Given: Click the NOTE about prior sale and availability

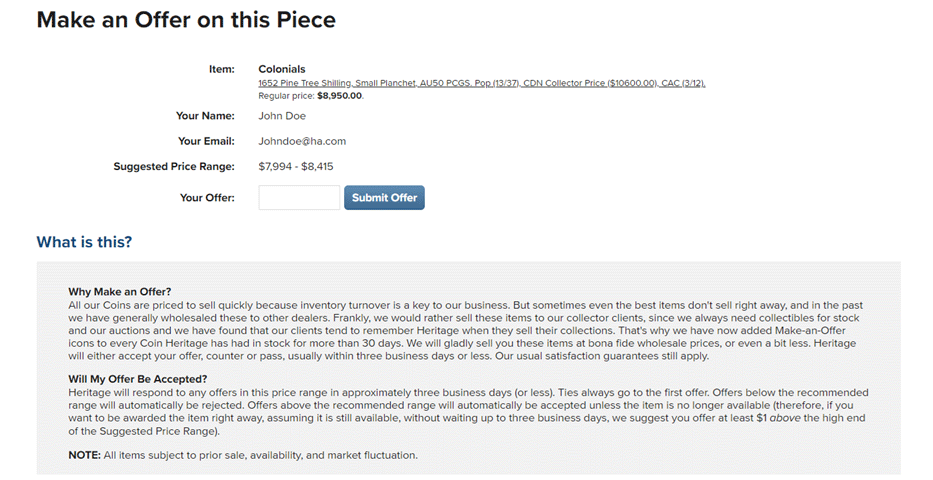Looking at the screenshot, I should (243, 455).
